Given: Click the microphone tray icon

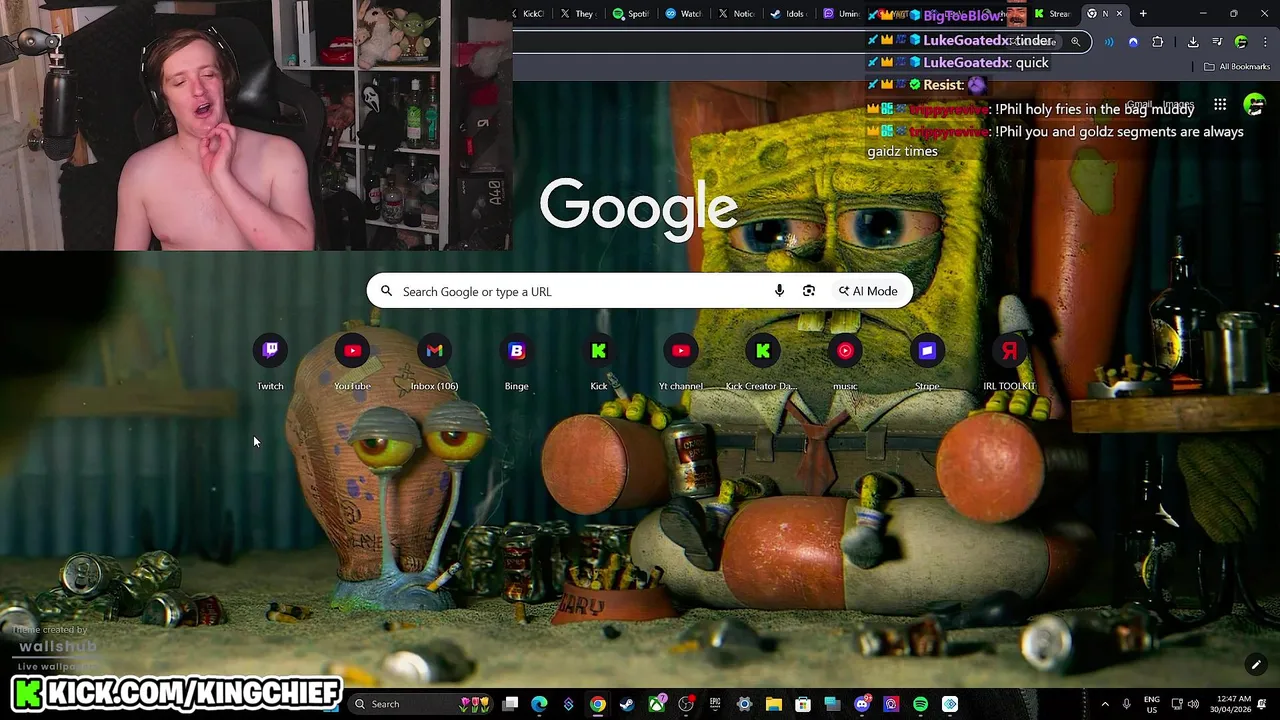Looking at the screenshot, I should [1126, 704].
